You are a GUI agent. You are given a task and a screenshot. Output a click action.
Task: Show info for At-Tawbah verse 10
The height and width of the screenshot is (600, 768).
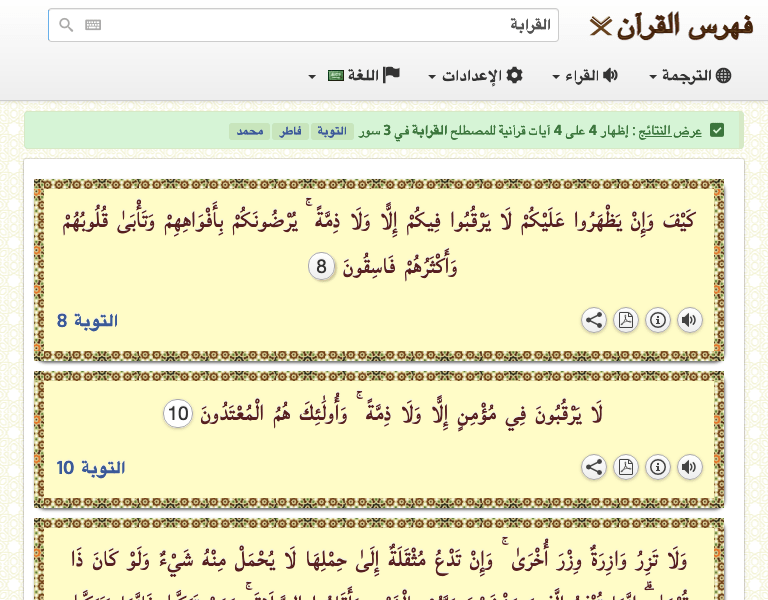pyautogui.click(x=658, y=467)
